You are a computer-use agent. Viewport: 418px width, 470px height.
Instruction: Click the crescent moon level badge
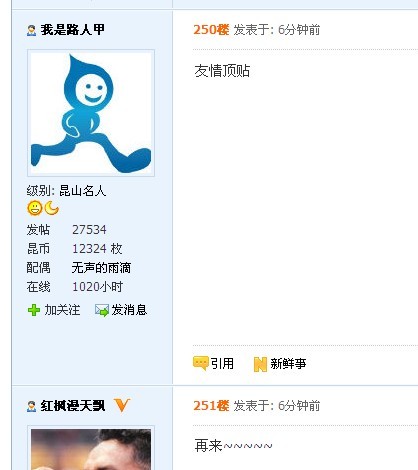click(52, 208)
